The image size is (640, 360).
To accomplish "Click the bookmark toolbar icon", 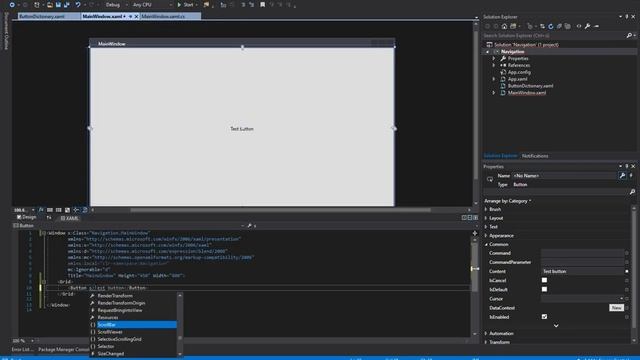I will (262, 5).
